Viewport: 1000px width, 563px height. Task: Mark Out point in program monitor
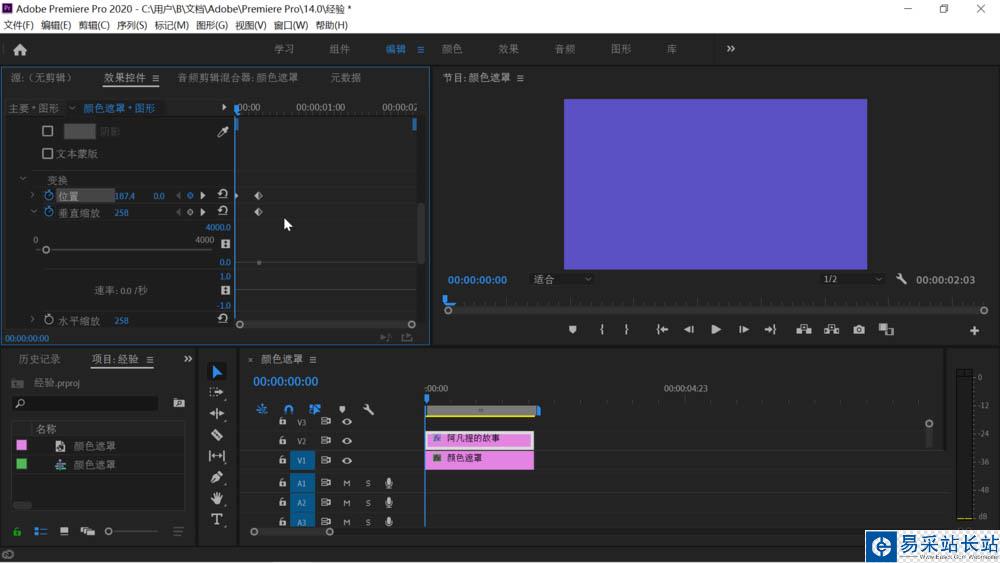click(626, 330)
